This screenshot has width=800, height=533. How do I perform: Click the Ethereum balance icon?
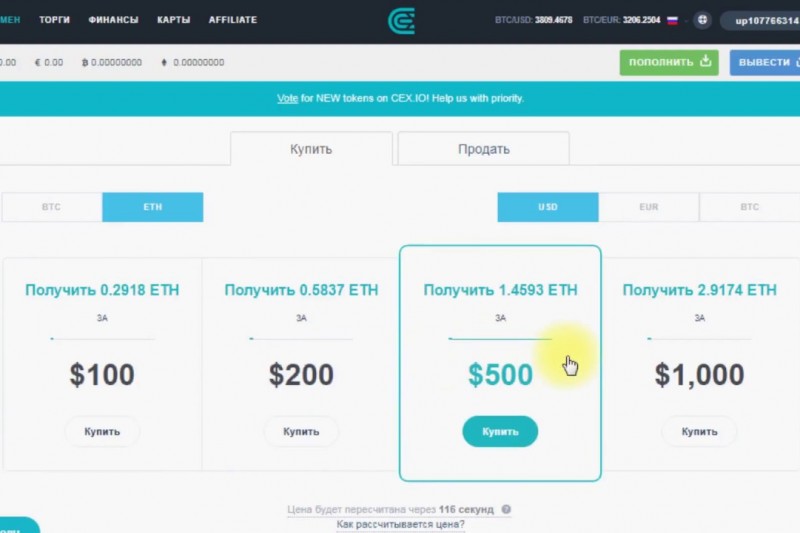[164, 62]
